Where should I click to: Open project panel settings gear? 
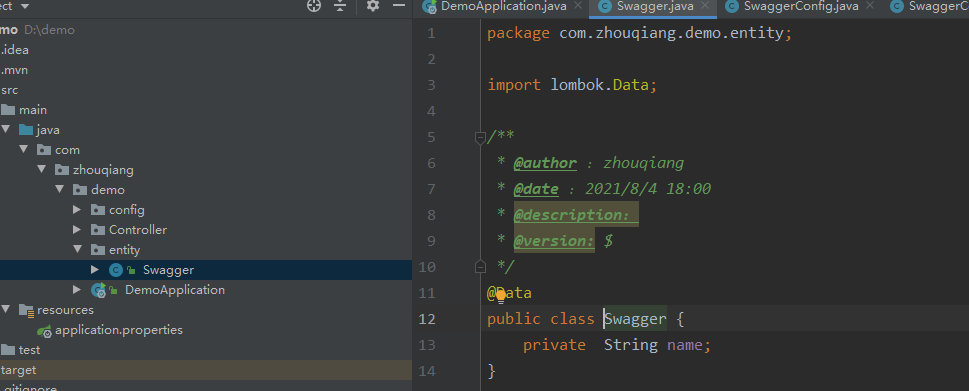pyautogui.click(x=373, y=6)
